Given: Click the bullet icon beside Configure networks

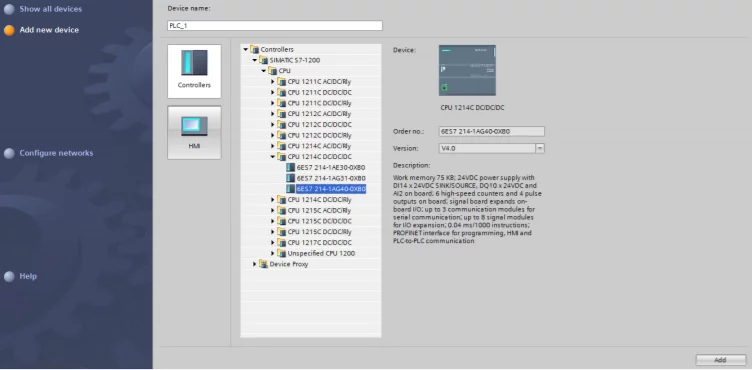Looking at the screenshot, I should tap(9, 154).
